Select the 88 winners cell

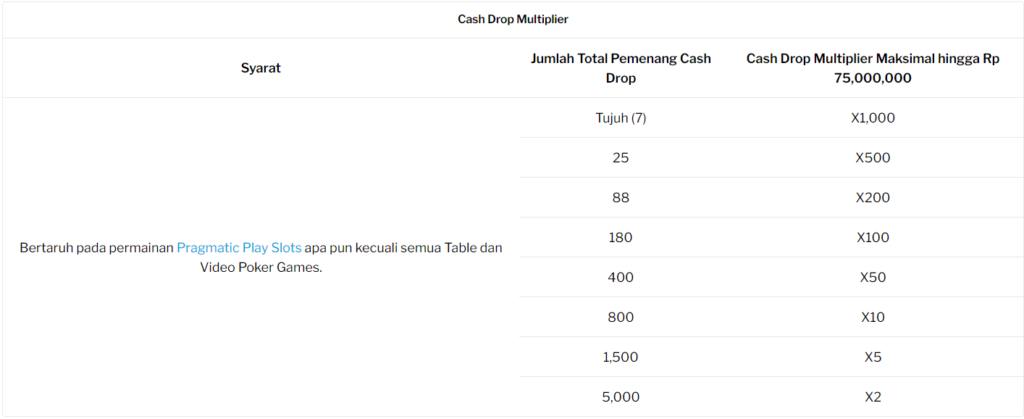[620, 198]
